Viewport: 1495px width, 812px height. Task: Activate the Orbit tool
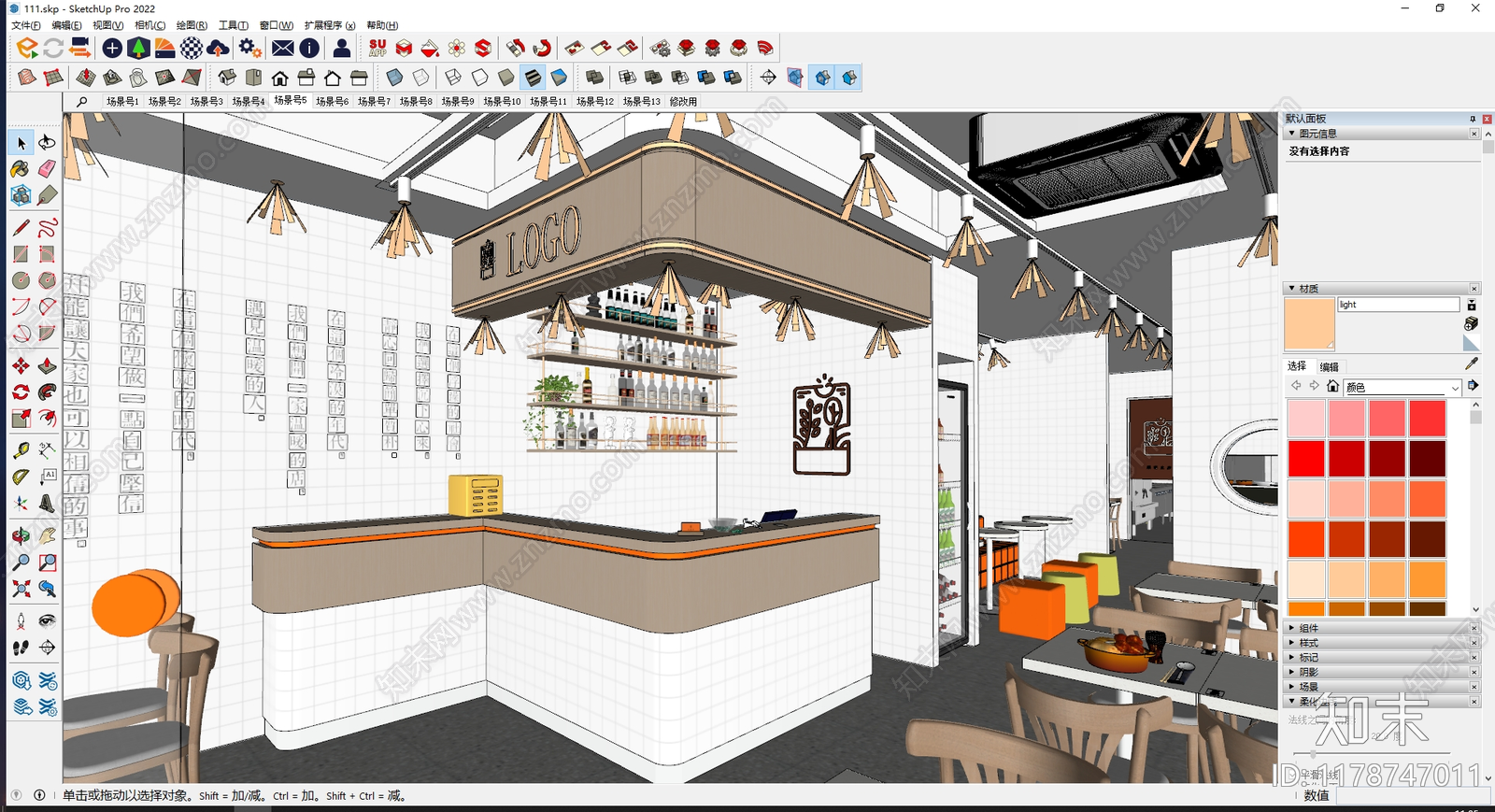click(21, 536)
